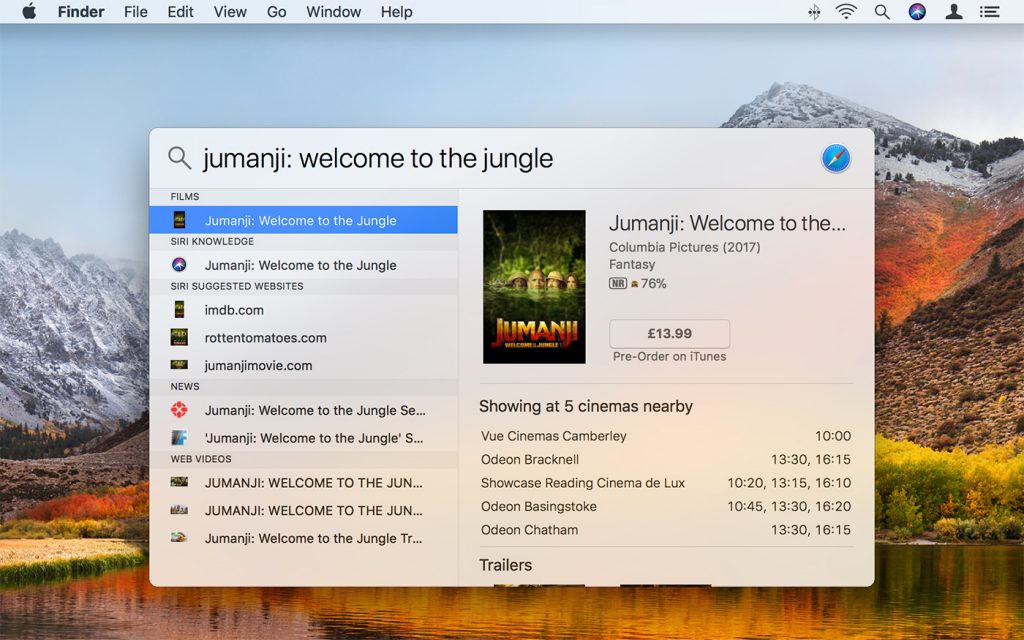Click the Safari compass icon in Spotlight

pyautogui.click(x=836, y=159)
